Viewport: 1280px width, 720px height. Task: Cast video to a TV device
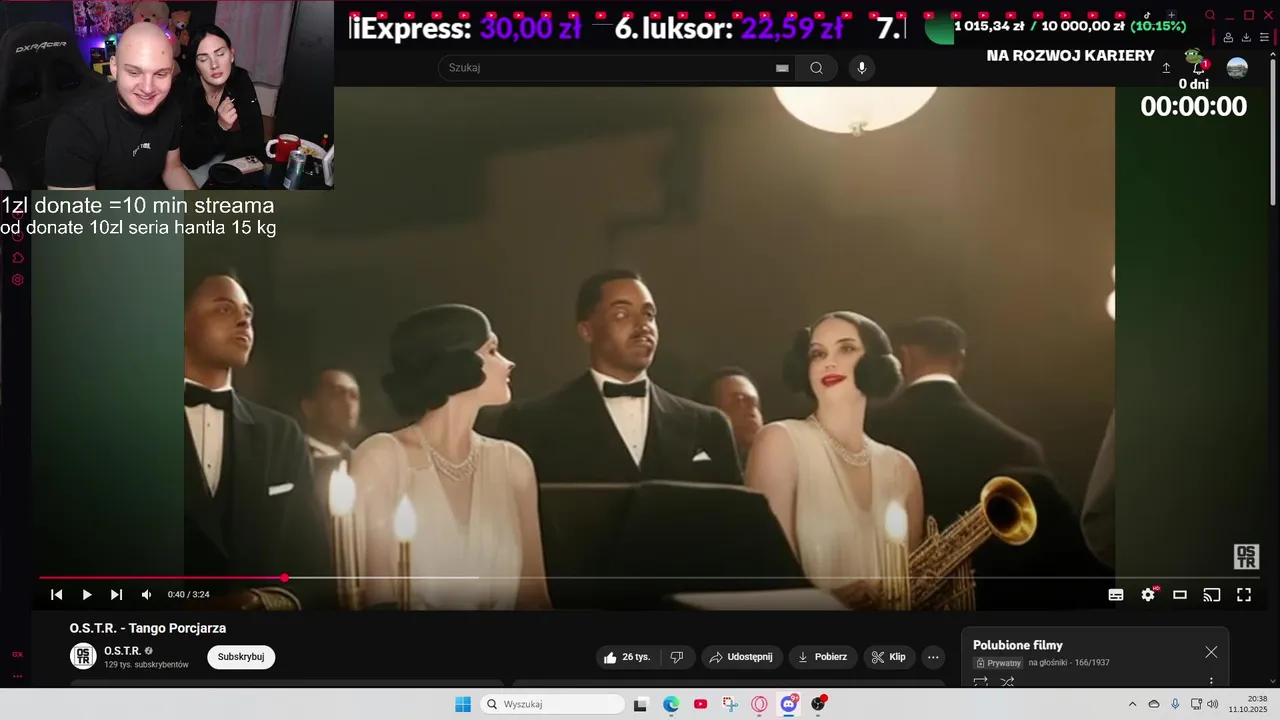tap(1212, 595)
